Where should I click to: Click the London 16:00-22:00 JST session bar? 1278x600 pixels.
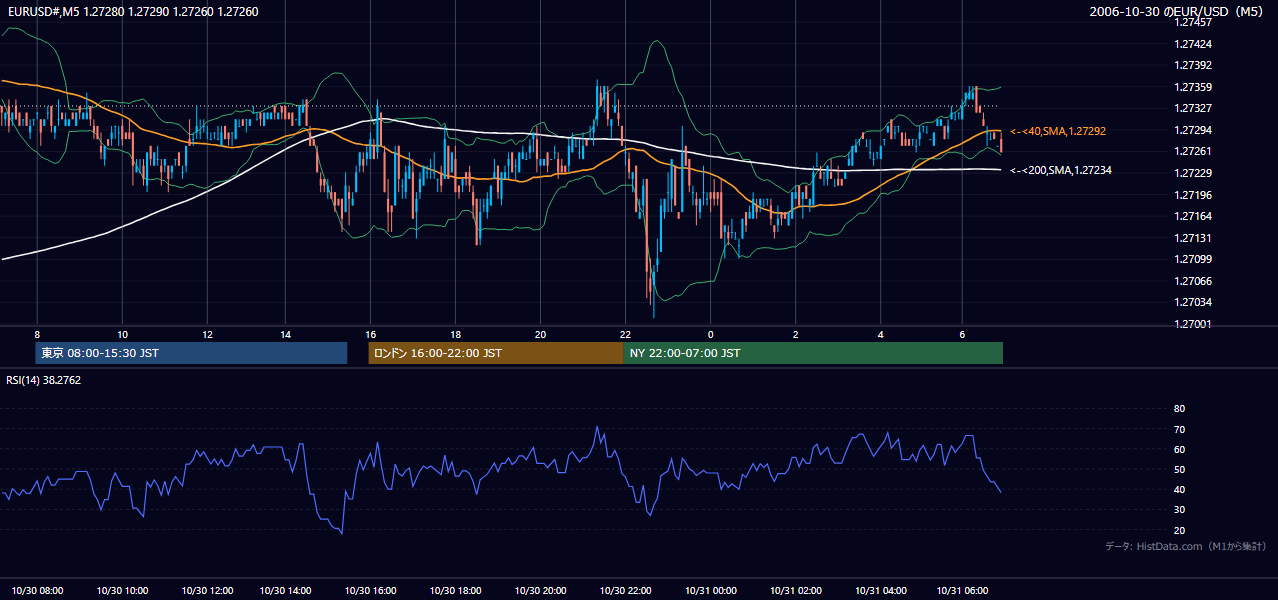tap(495, 353)
